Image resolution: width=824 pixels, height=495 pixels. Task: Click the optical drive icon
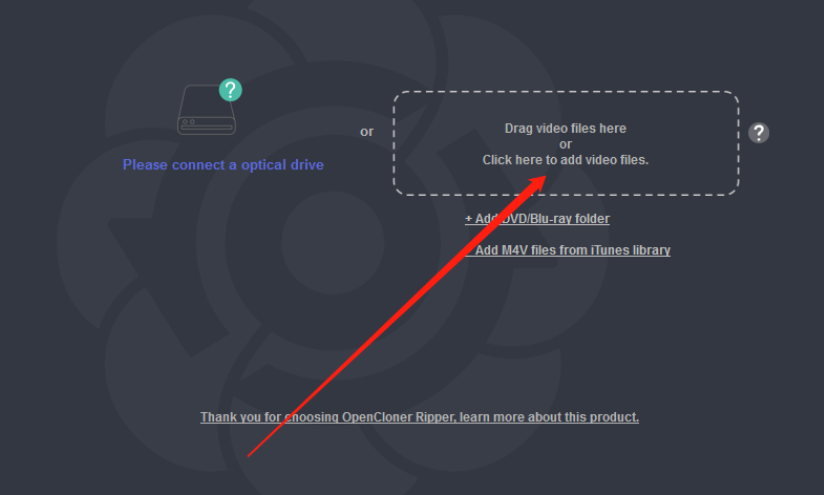[x=207, y=109]
